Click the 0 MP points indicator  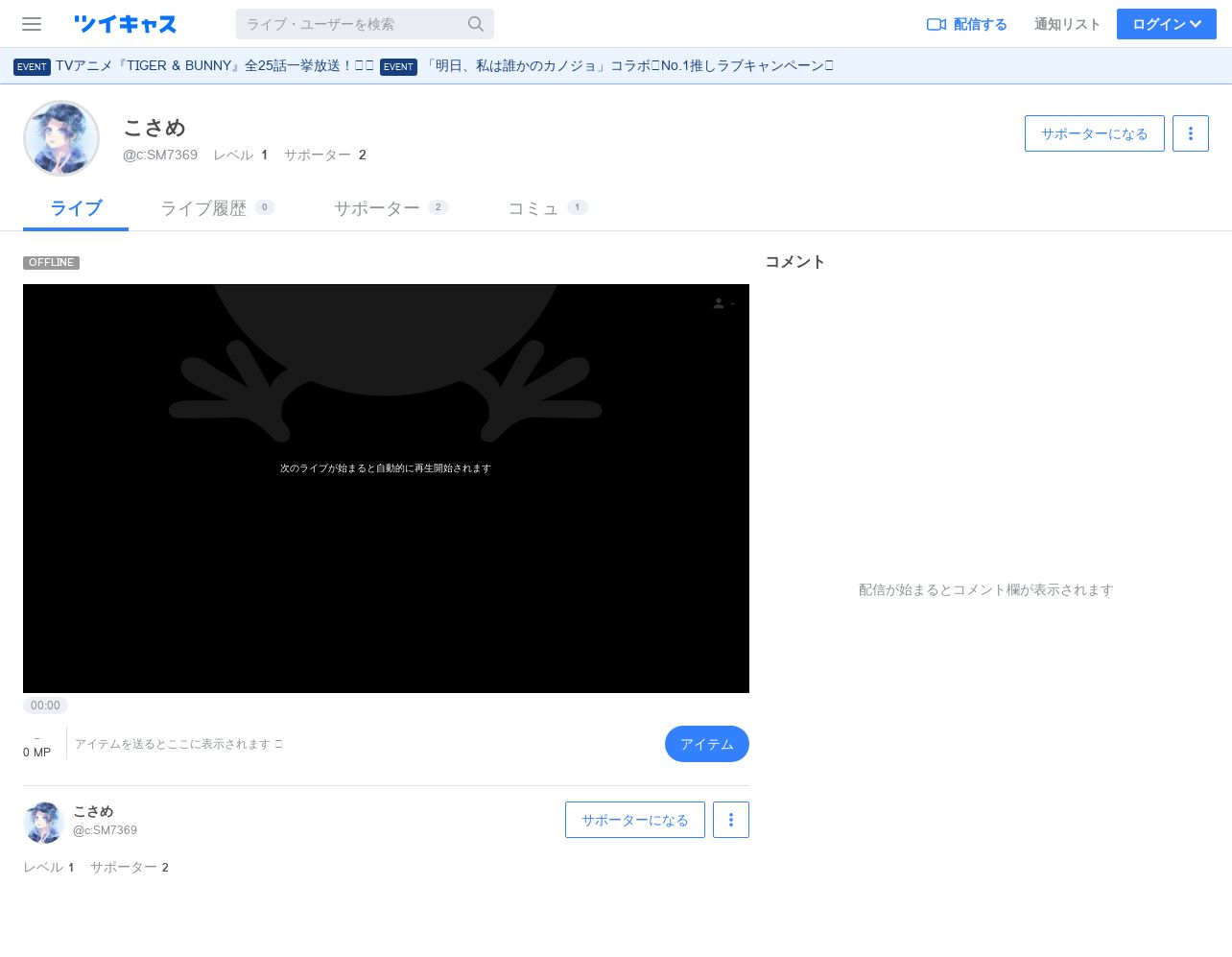click(x=36, y=752)
